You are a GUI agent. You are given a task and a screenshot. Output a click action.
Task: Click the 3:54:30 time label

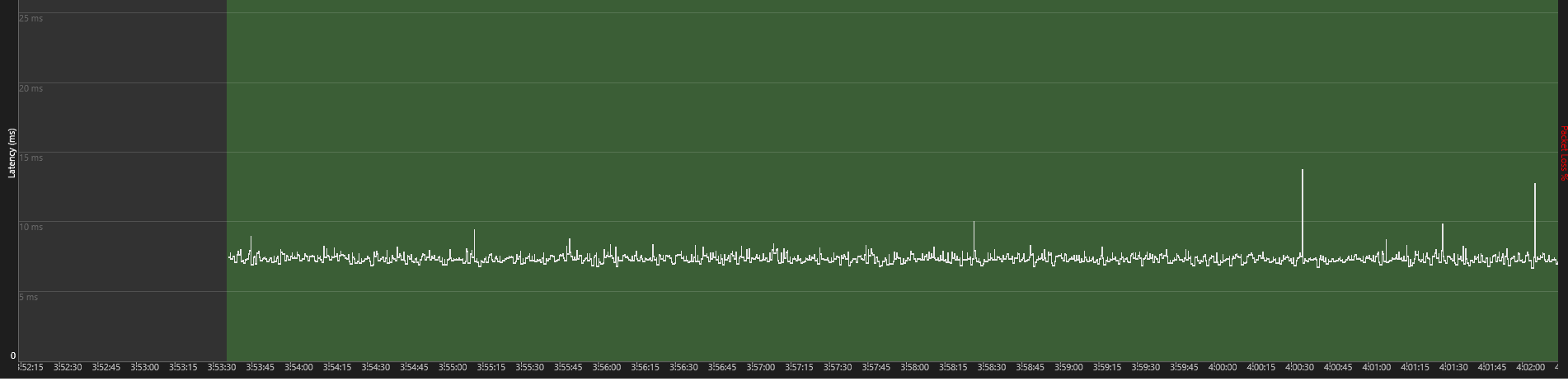(x=375, y=367)
